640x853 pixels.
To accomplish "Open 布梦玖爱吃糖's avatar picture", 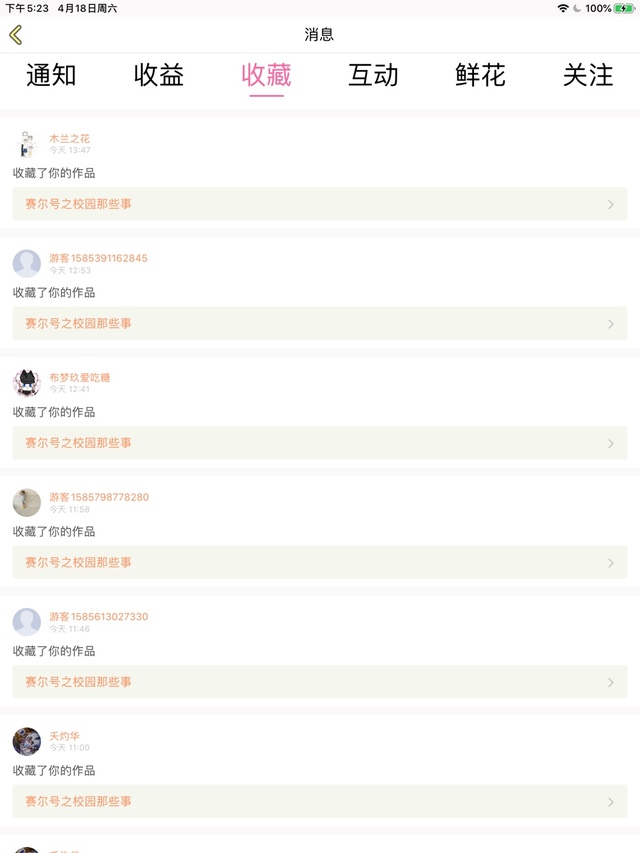I will tap(27, 383).
